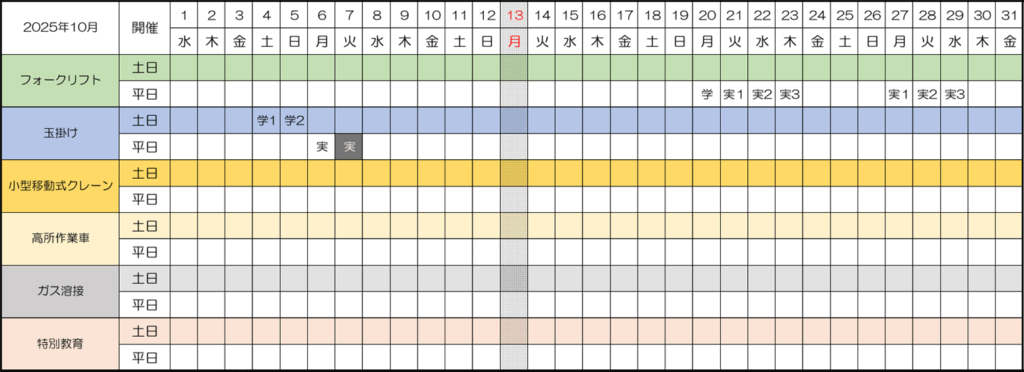The width and height of the screenshot is (1024, 372).
Task: Select the 小型移動式クレーン course label
Action: 61,186
